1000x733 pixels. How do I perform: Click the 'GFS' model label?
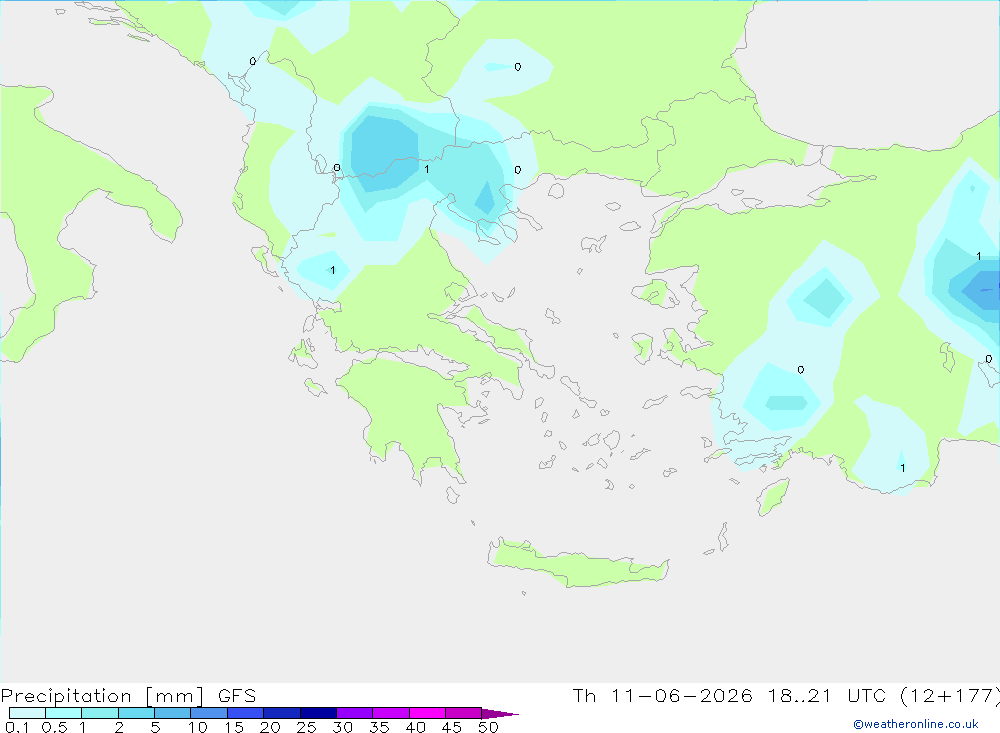(x=237, y=696)
